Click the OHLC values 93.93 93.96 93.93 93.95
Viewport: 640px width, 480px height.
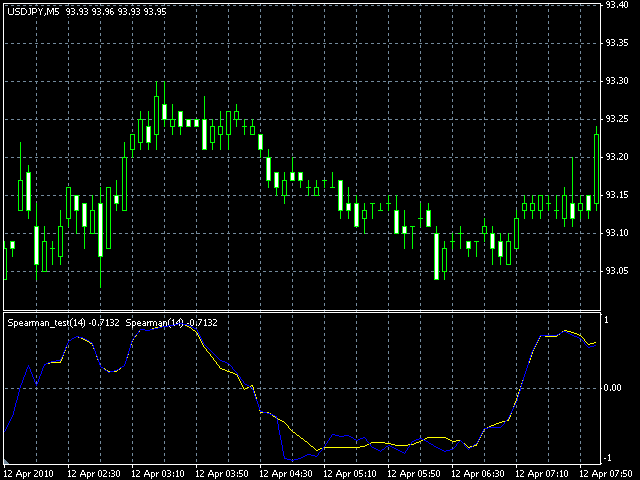tap(116, 12)
